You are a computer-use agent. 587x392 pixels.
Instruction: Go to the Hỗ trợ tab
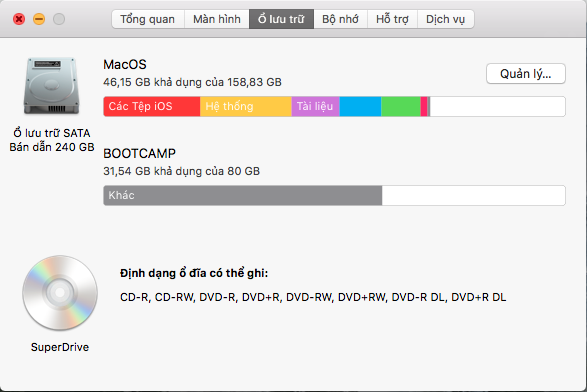point(392,19)
